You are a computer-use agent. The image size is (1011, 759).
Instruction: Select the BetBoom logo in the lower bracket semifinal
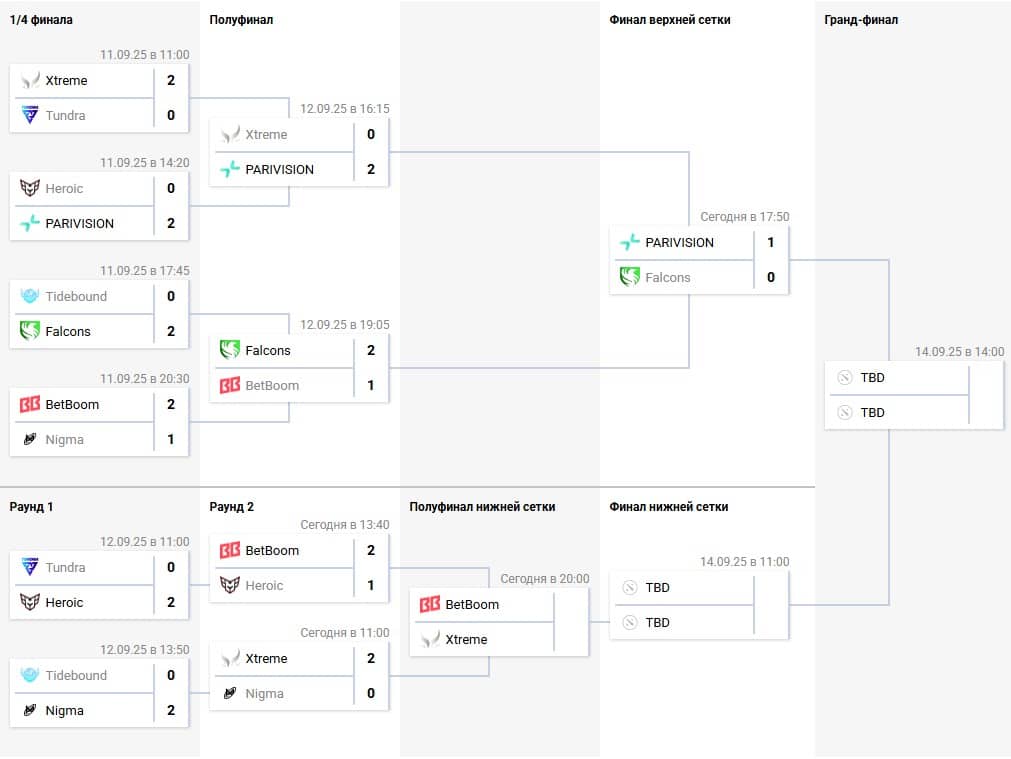430,604
